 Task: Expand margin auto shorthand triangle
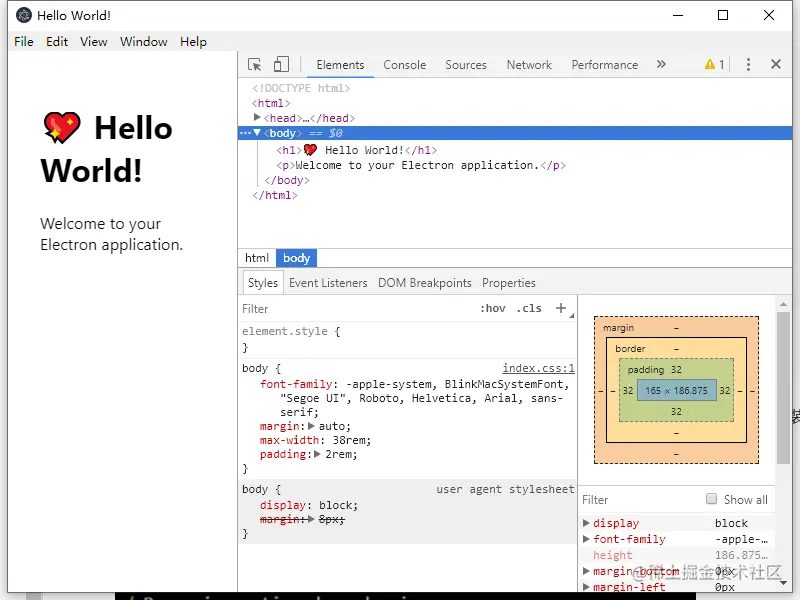point(311,426)
